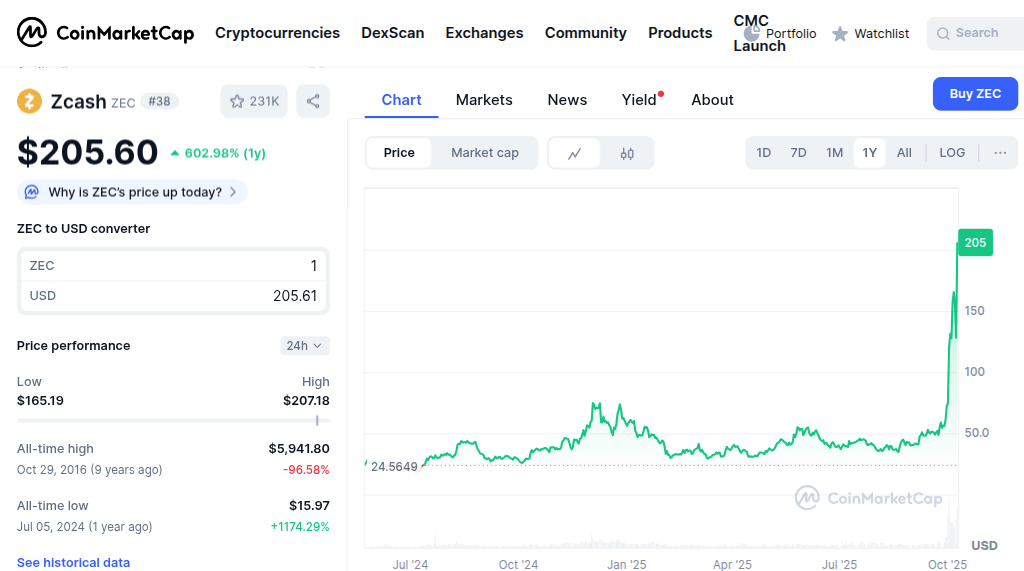This screenshot has width=1024, height=571.
Task: Select the 1Y time range
Action: (x=869, y=153)
